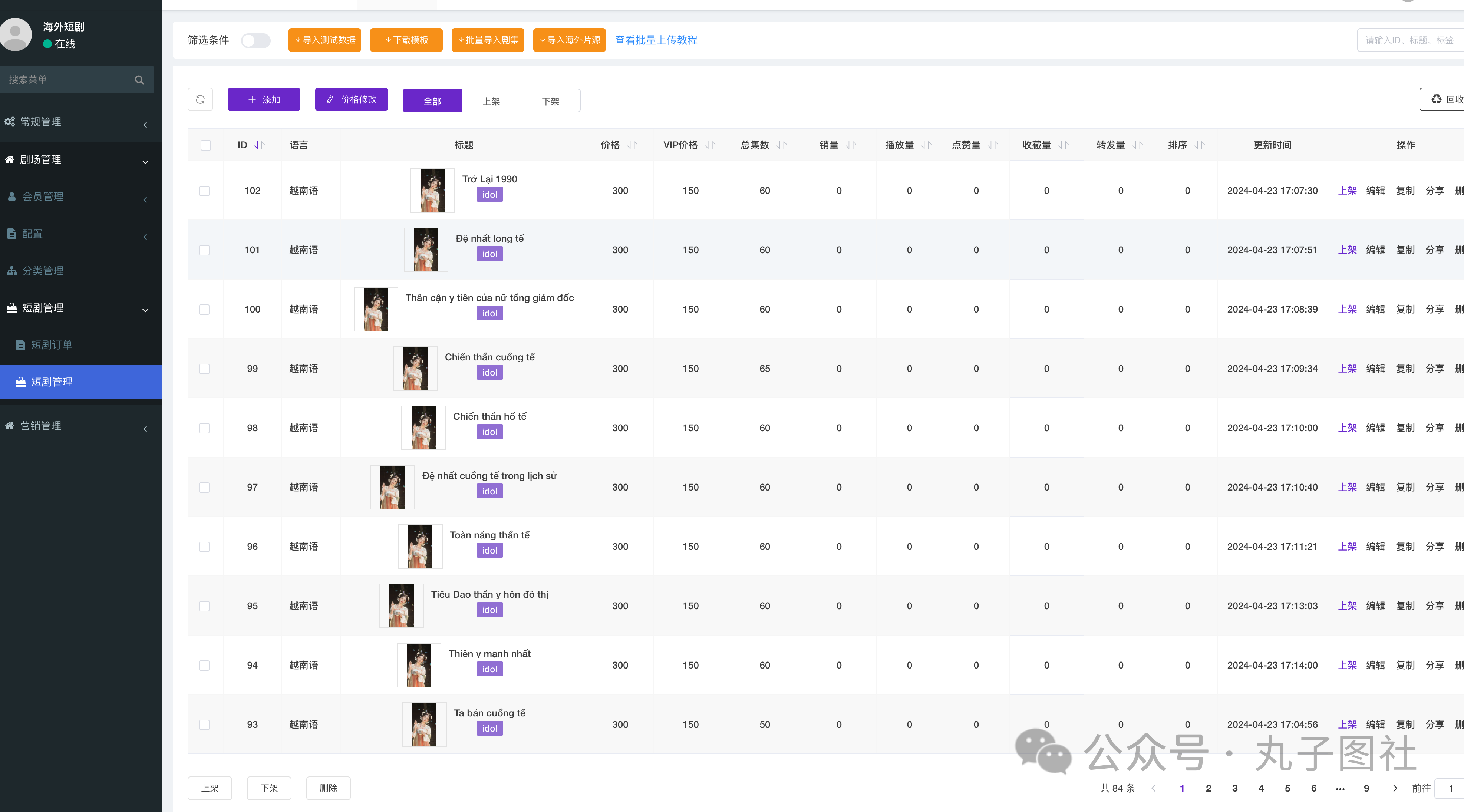Collapse the 短剧管理 parent sidebar menu

(x=81, y=308)
